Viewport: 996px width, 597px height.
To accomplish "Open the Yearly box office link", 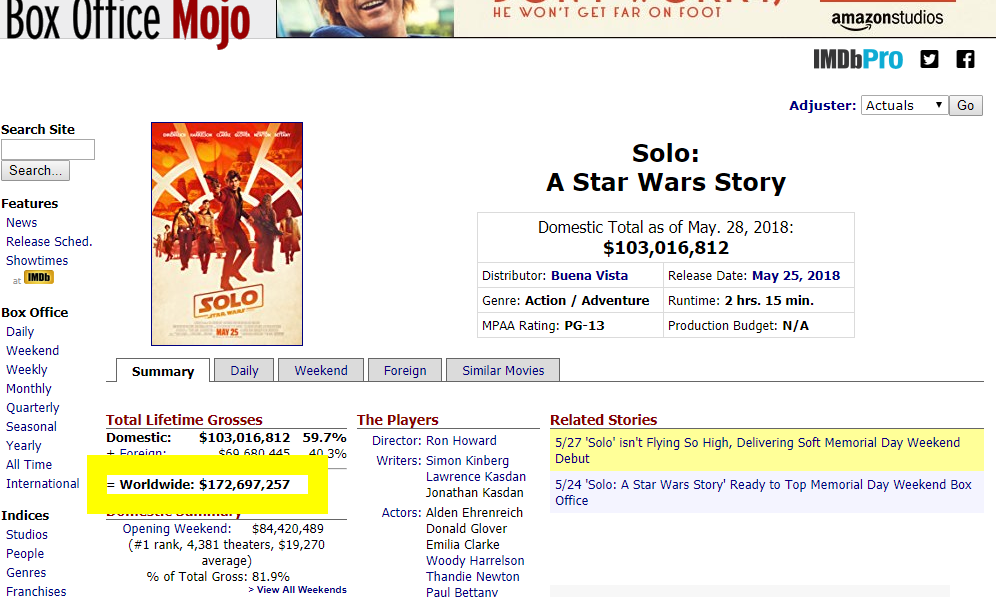I will click(24, 446).
